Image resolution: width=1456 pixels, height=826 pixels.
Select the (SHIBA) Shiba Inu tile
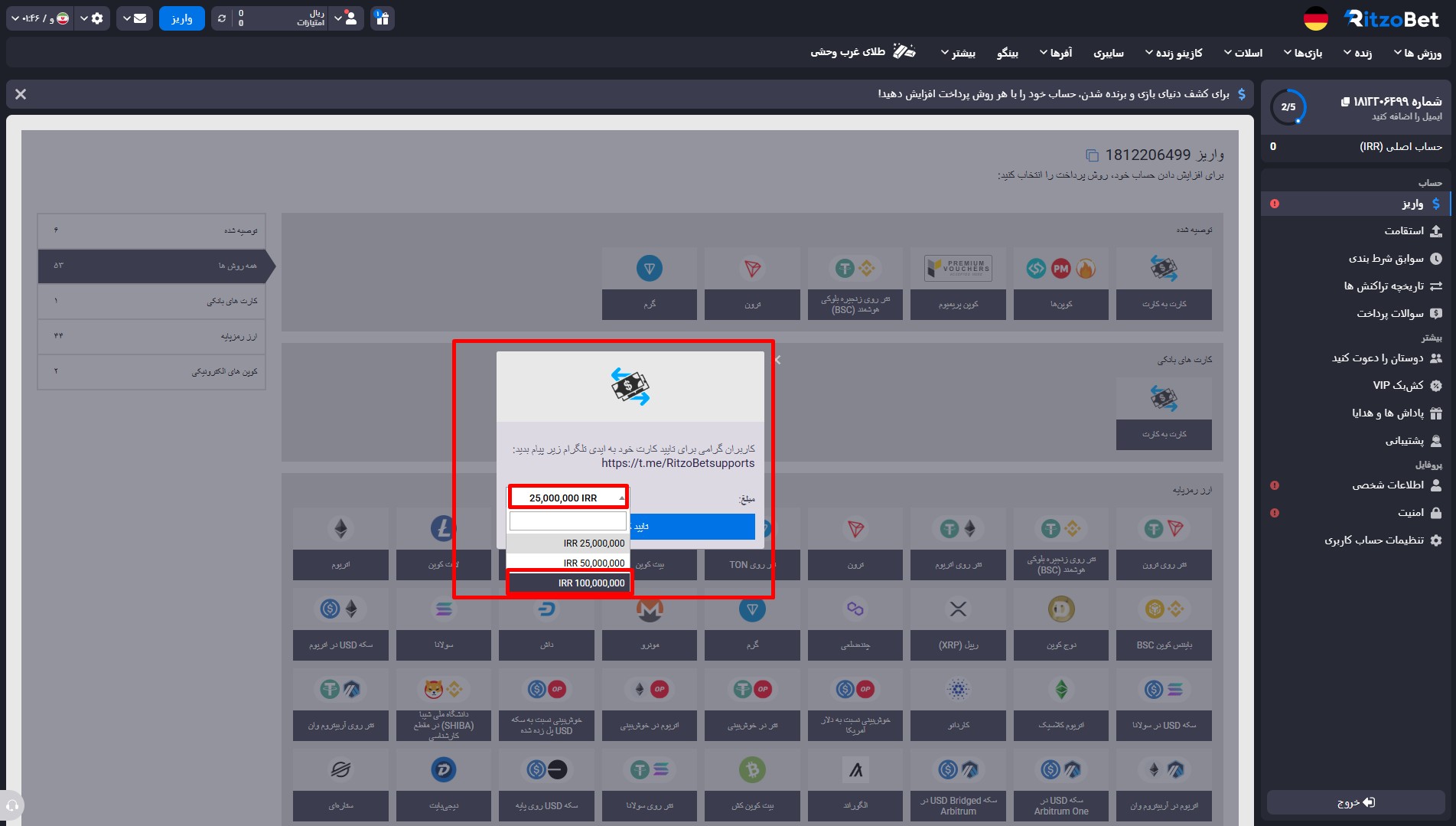click(x=444, y=704)
